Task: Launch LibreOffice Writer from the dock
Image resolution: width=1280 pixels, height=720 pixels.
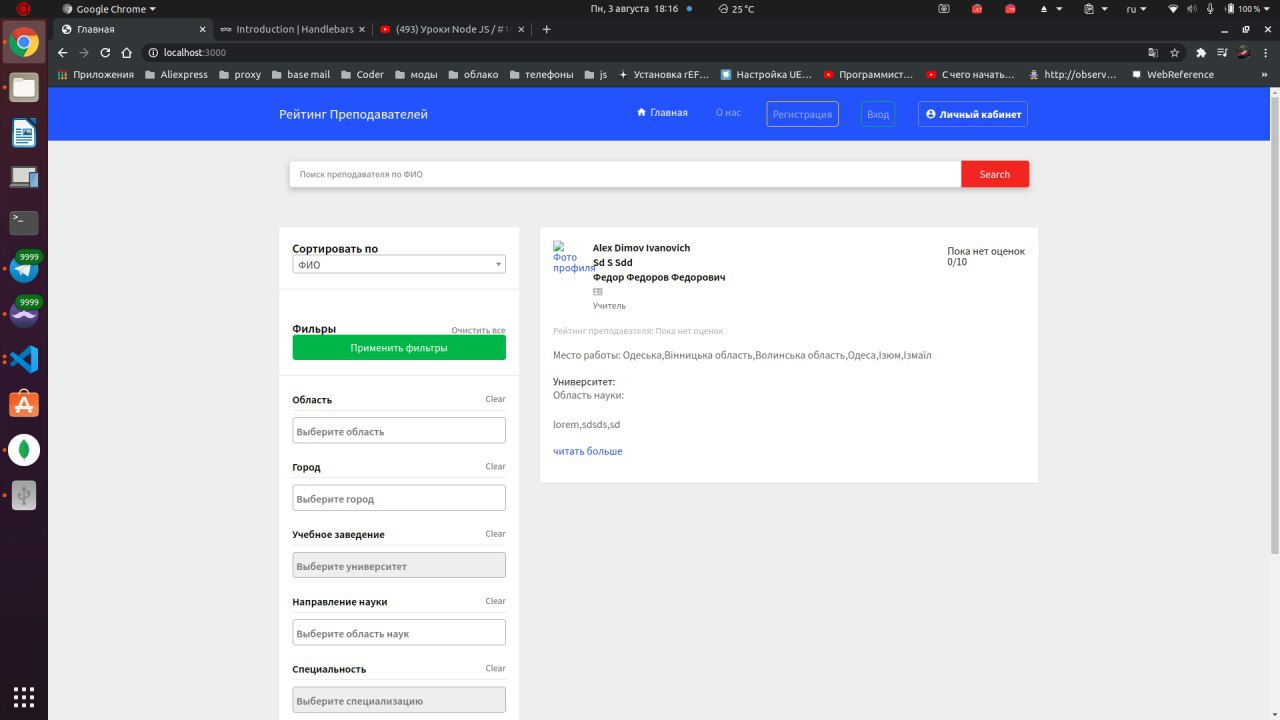Action: point(24,132)
